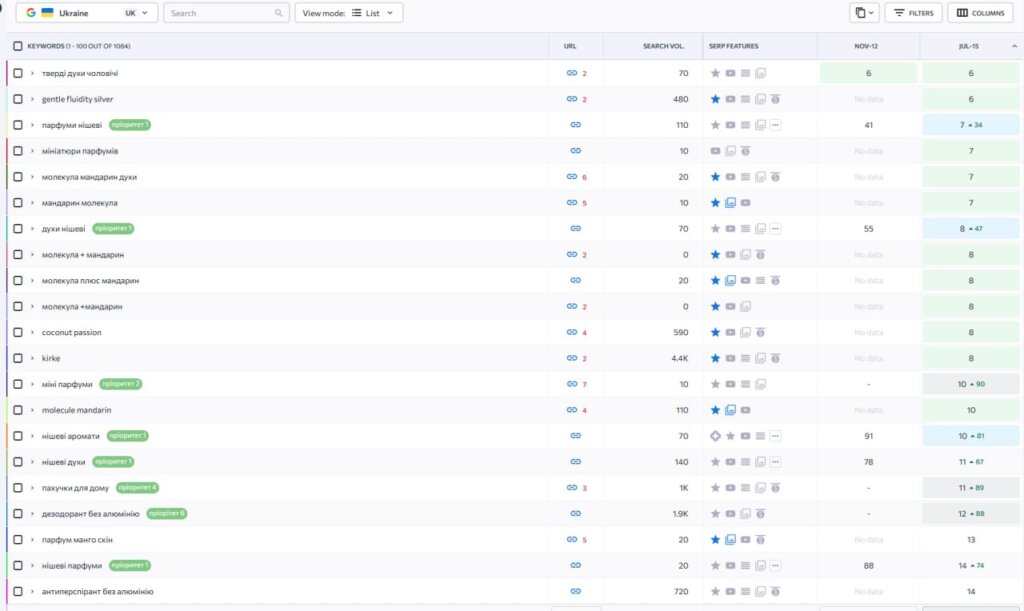Open the View mode List dropdown

click(x=349, y=13)
